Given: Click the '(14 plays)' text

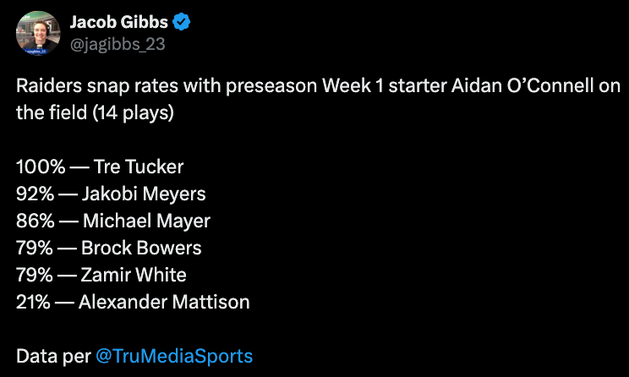Looking at the screenshot, I should click(133, 113).
